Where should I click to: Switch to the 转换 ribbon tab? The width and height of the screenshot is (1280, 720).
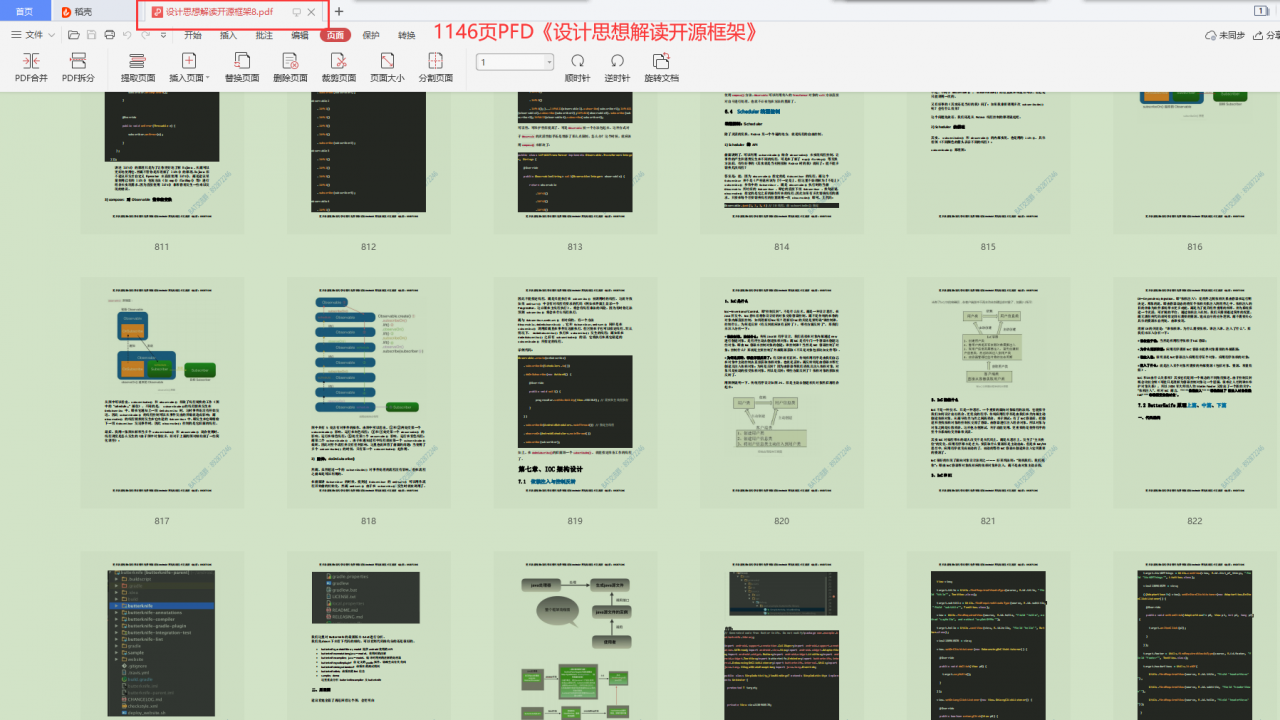407,35
